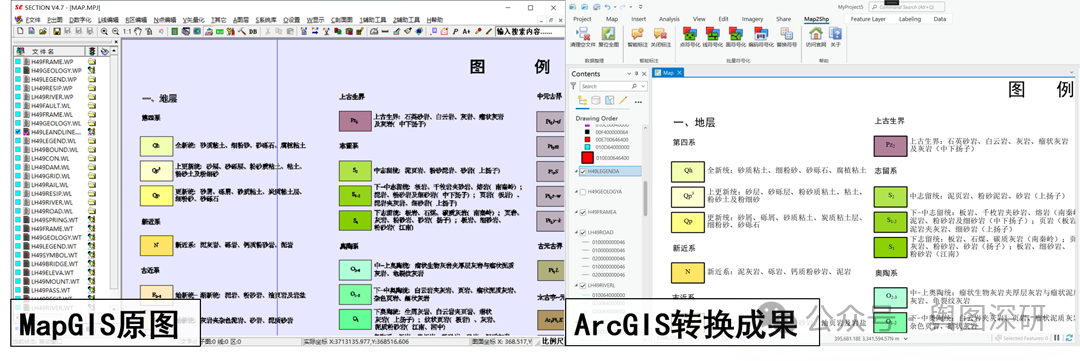
Task: Collapse H49LEGENDA layer in Contents
Action: click(576, 171)
